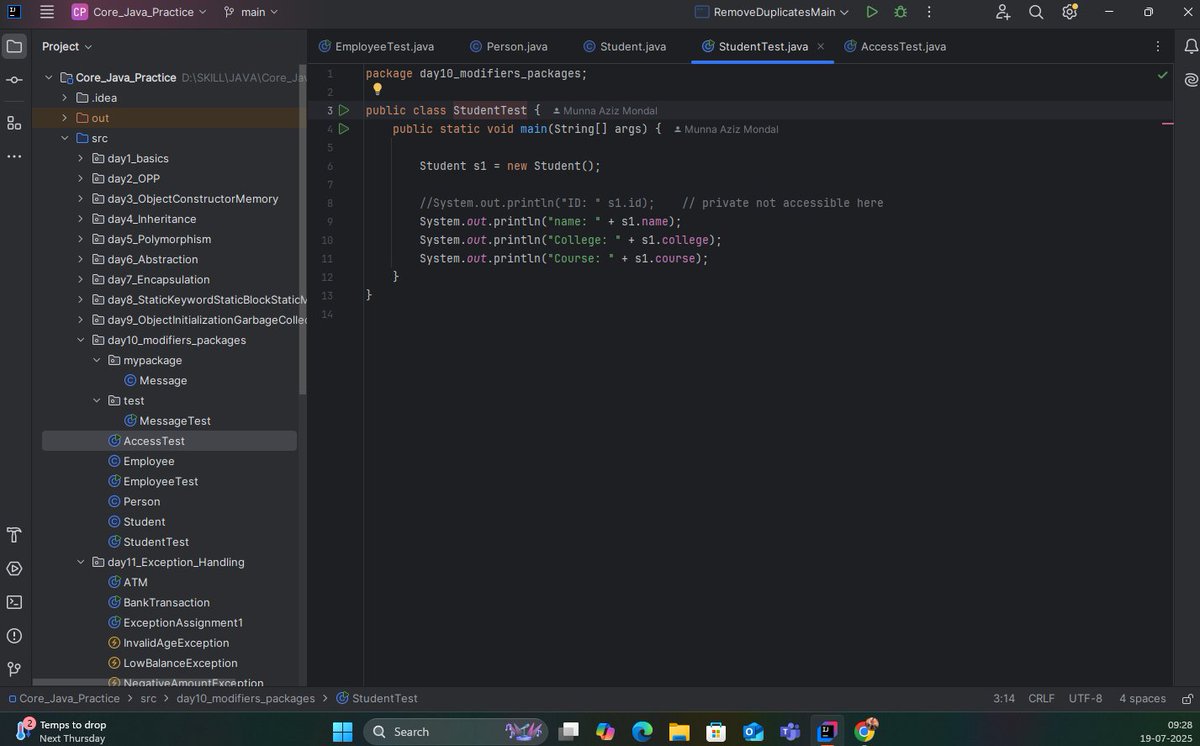This screenshot has width=1200, height=746.
Task: Run RemoveDuplicatesMain with green play button
Action: point(872,12)
